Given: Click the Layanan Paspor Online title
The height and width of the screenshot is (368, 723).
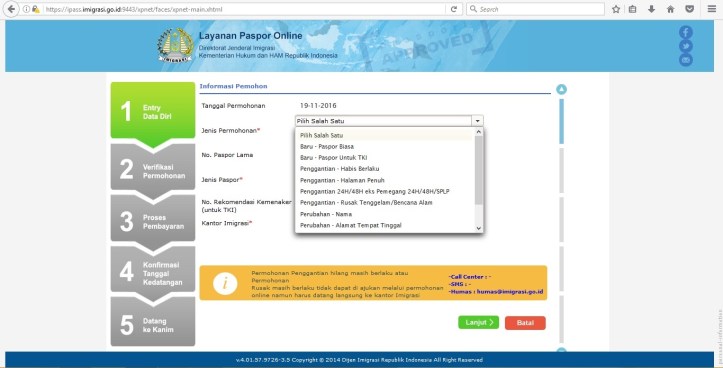Looking at the screenshot, I should (250, 36).
